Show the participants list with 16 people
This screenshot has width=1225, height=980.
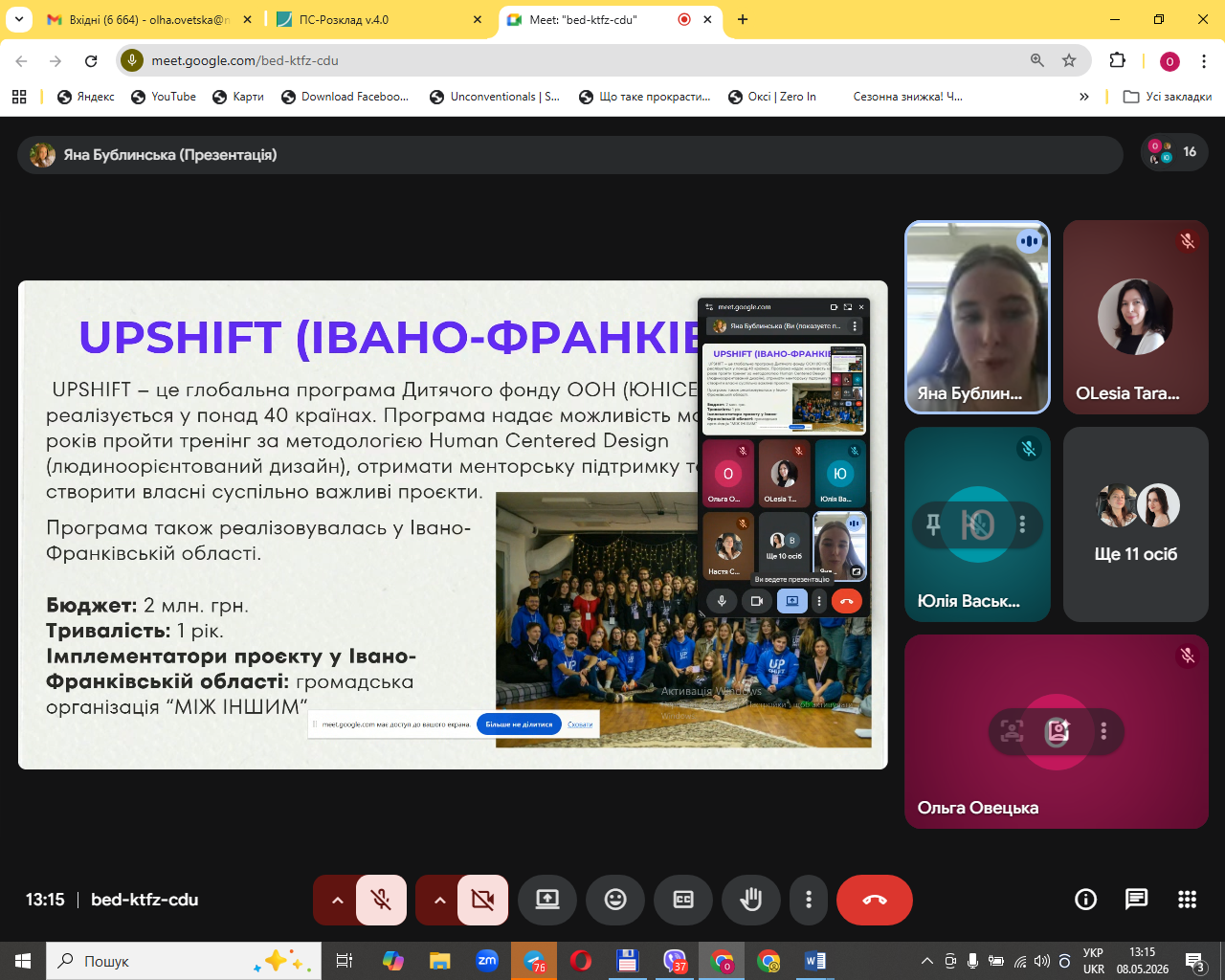1175,152
